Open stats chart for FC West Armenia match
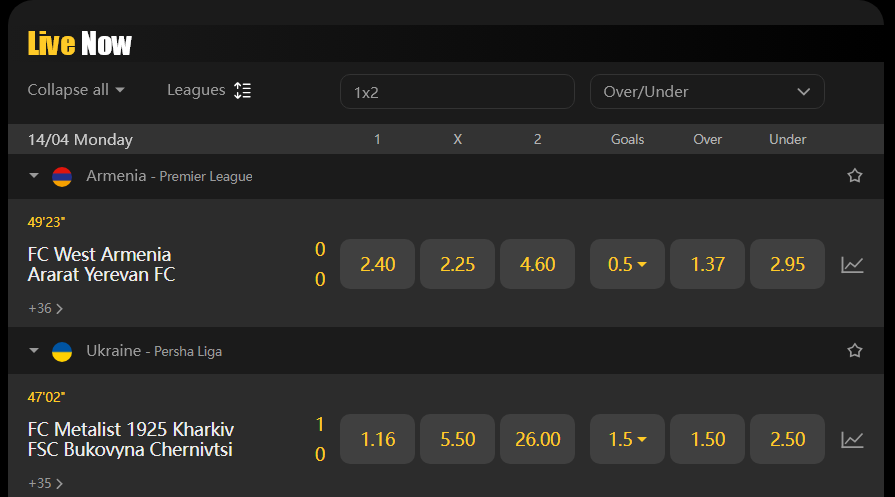The height and width of the screenshot is (497, 895). click(852, 265)
